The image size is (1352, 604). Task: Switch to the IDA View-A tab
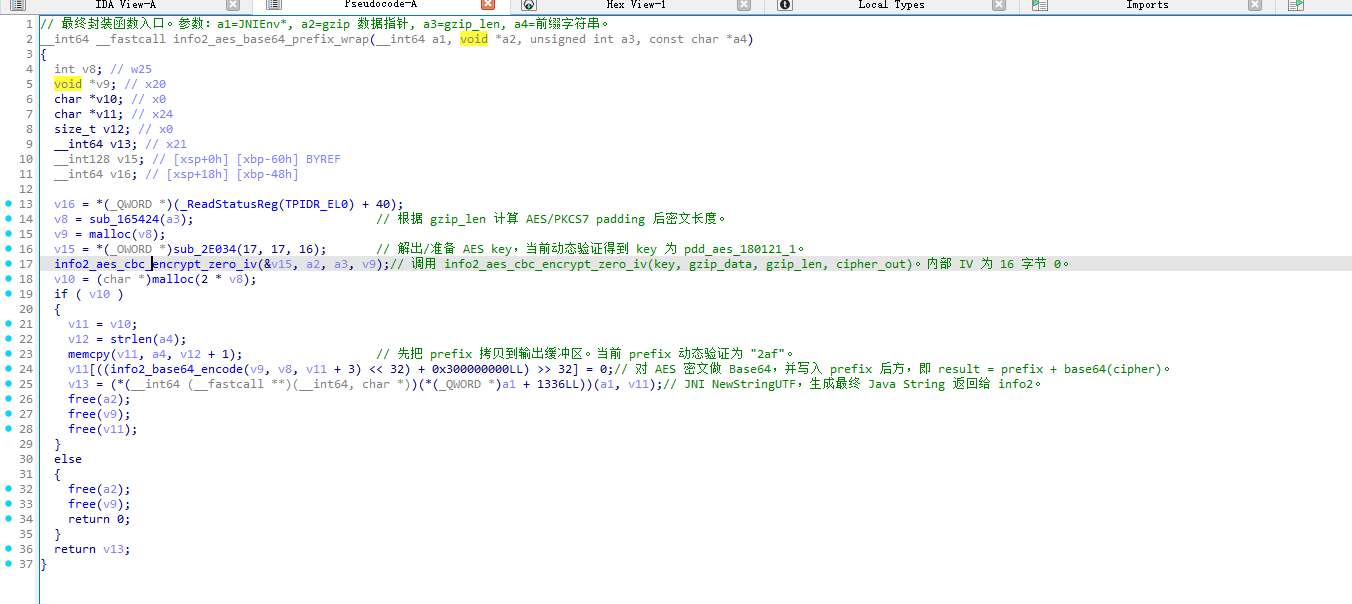click(x=125, y=5)
